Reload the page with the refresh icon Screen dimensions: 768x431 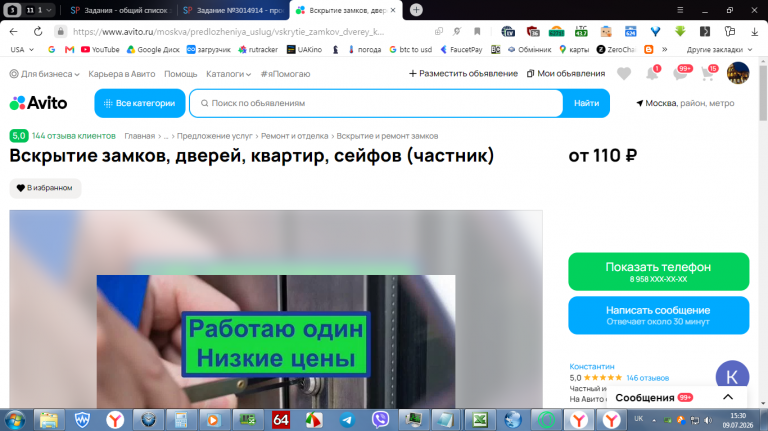pos(38,31)
